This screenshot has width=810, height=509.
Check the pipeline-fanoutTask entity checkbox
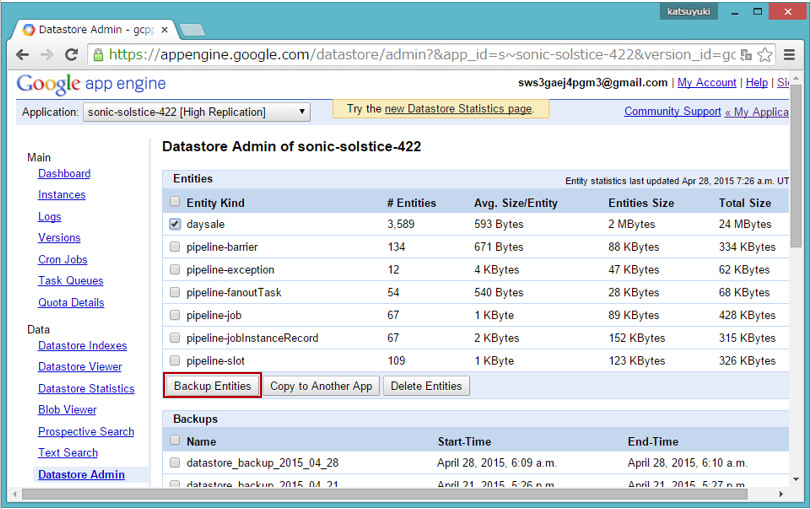(175, 292)
